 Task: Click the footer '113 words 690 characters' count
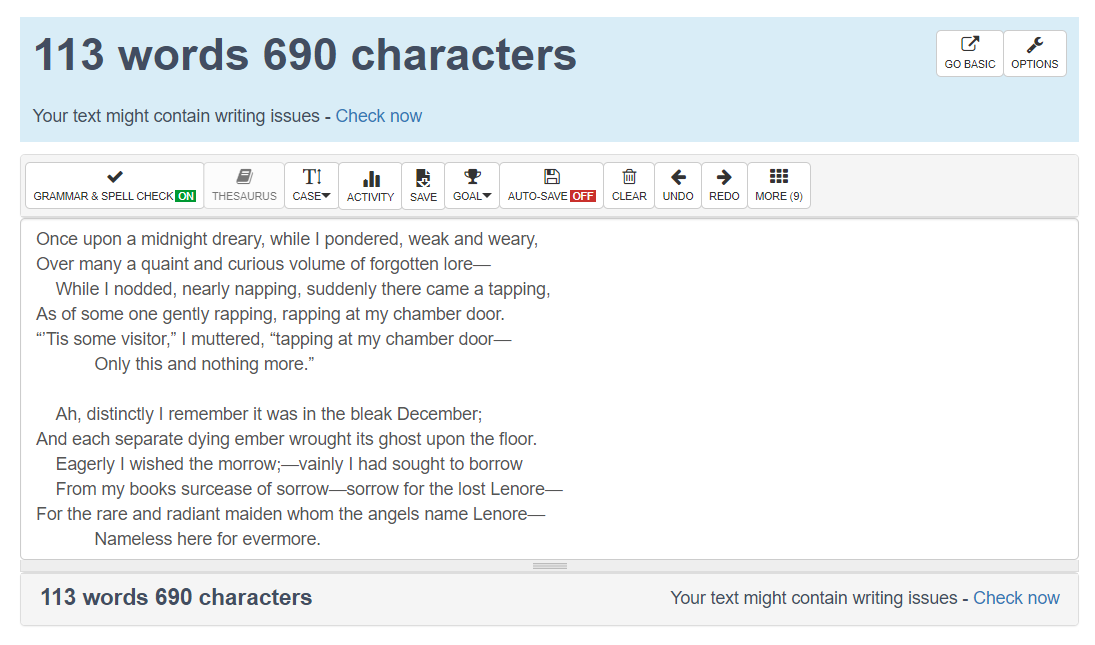176,598
